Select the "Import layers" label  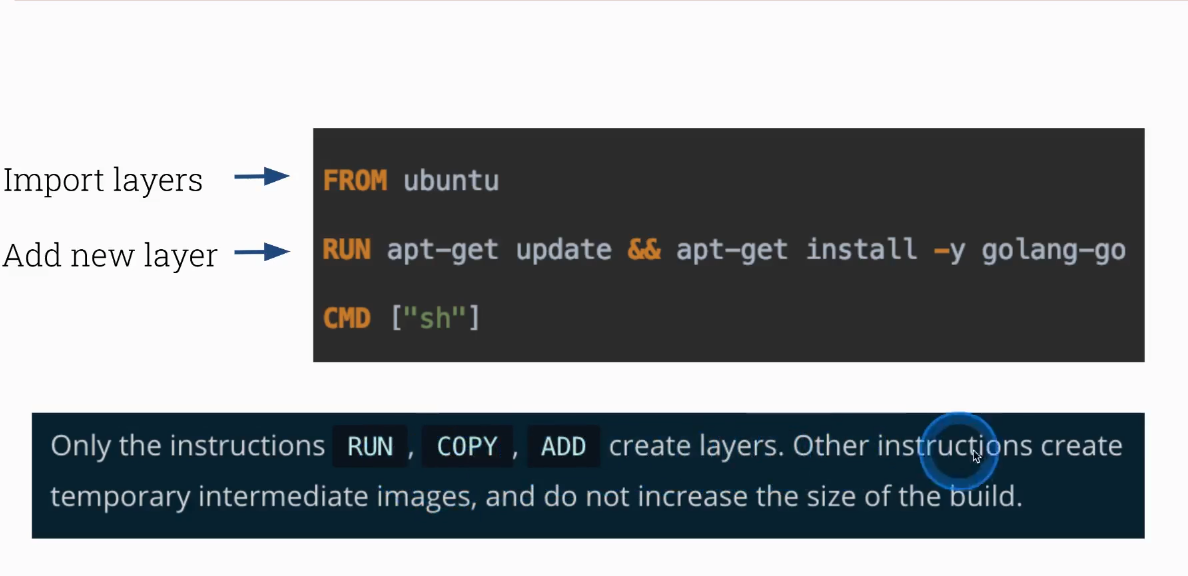coord(103,180)
